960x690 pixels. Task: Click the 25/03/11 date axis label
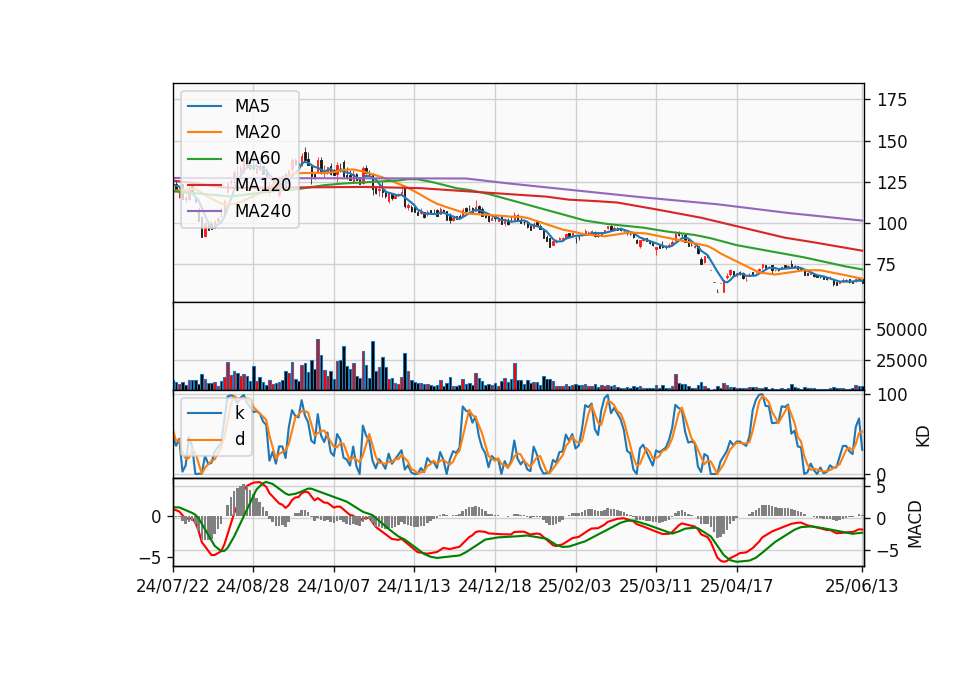656,586
